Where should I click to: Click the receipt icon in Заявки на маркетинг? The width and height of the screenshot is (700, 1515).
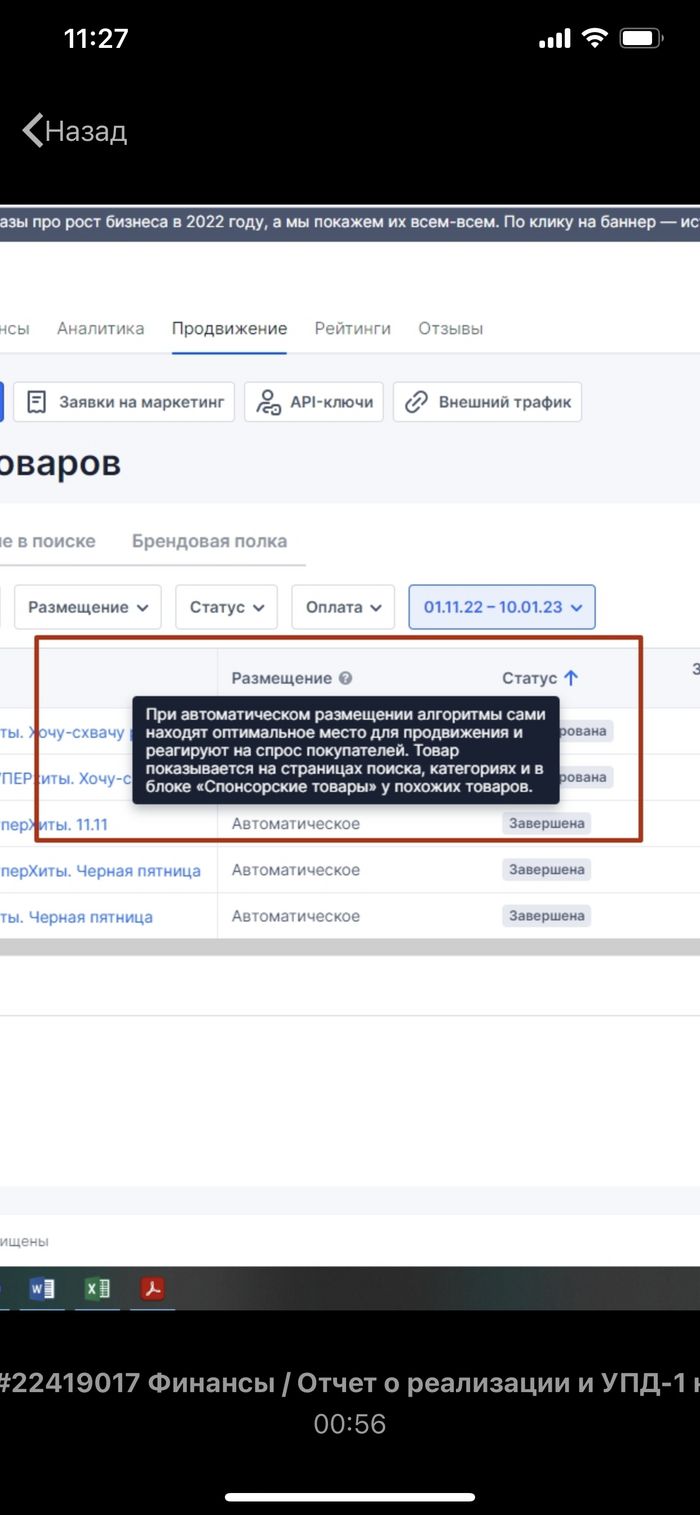pyautogui.click(x=37, y=402)
